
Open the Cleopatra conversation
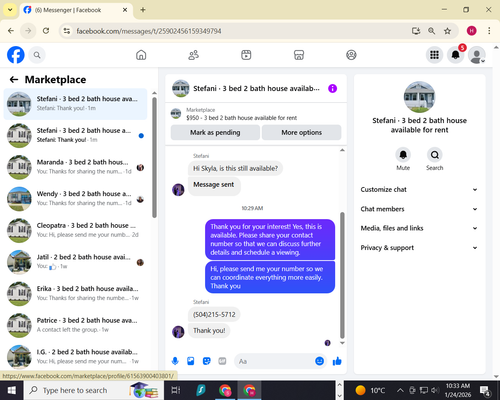tap(75, 230)
